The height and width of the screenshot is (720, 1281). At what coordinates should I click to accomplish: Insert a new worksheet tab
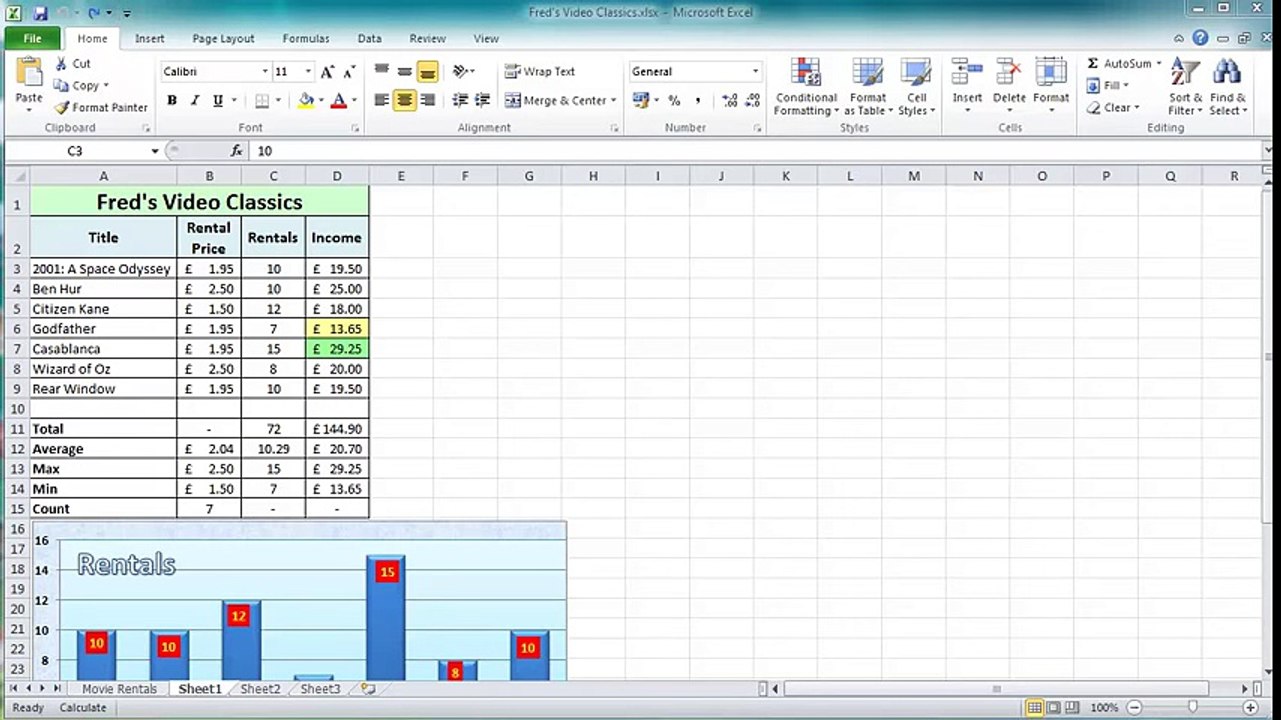coord(368,689)
